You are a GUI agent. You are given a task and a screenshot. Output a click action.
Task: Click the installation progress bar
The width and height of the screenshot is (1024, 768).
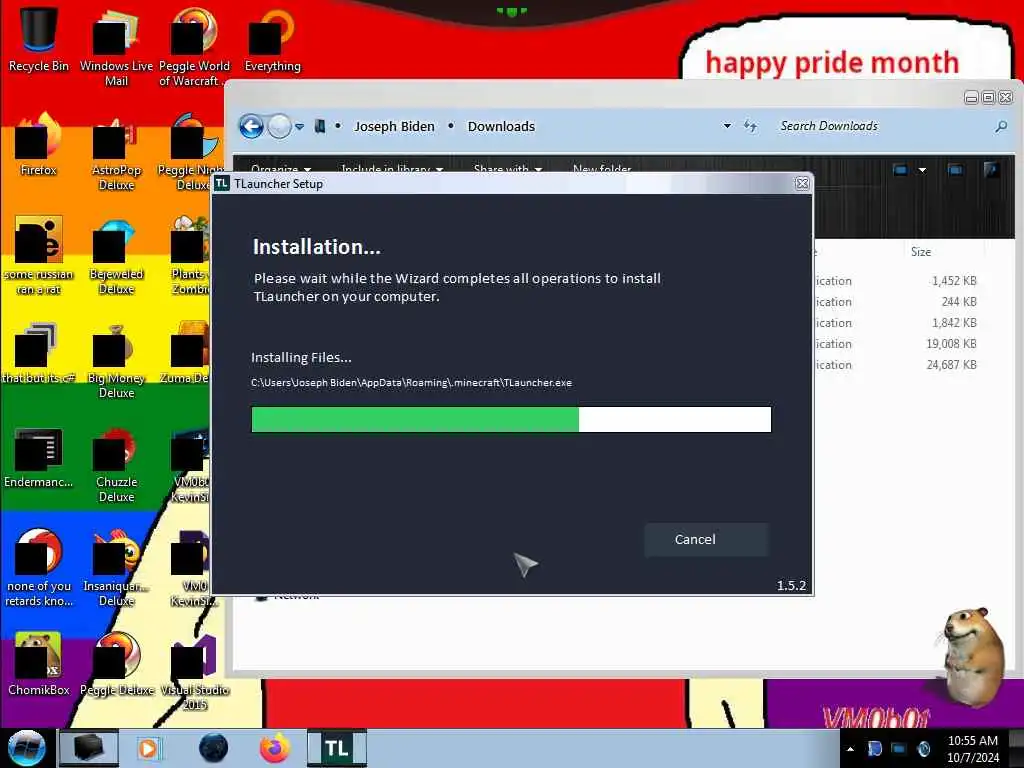[511, 419]
